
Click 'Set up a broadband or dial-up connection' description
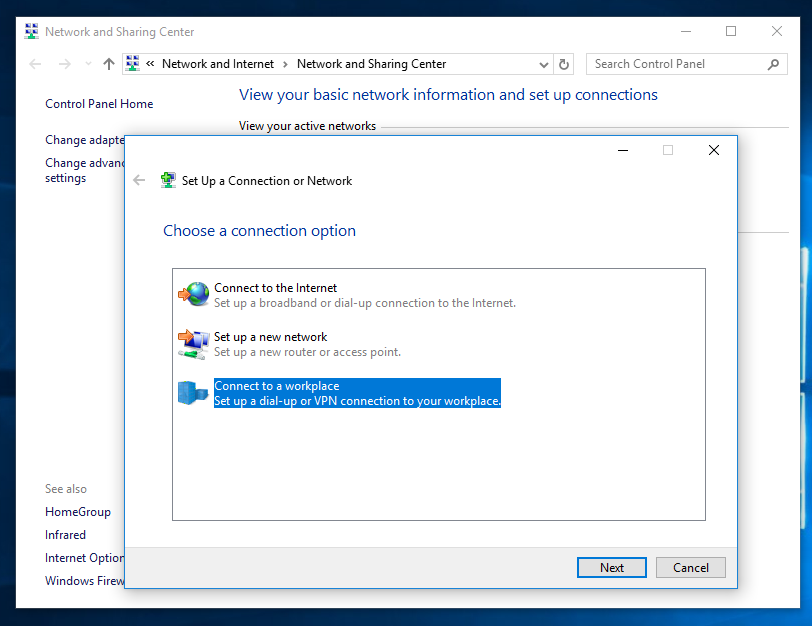click(365, 303)
